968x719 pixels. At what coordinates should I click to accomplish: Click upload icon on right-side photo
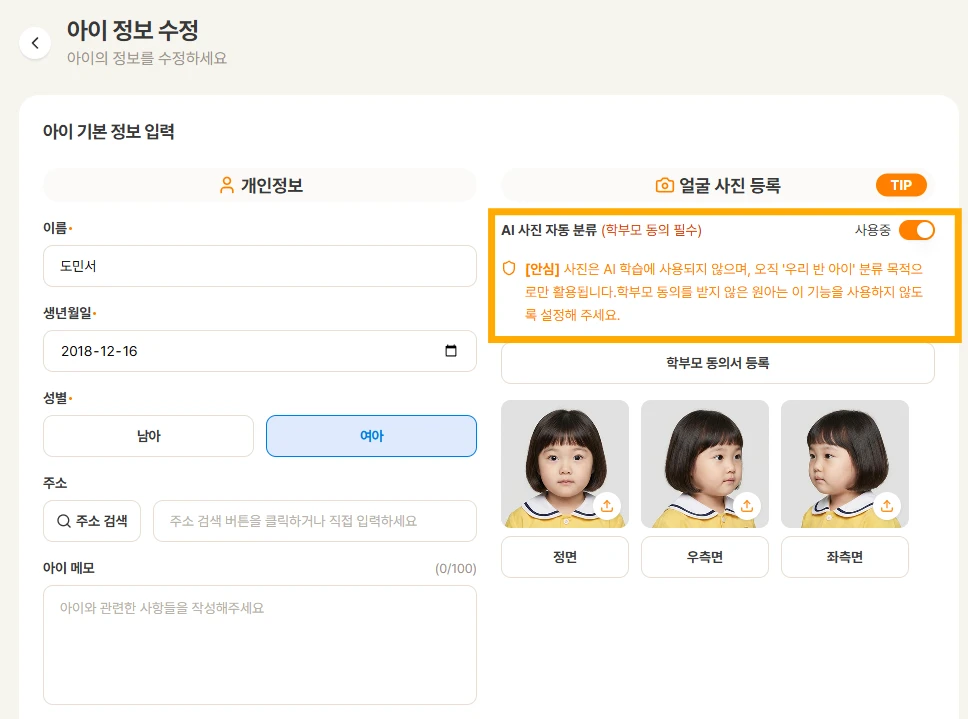pyautogui.click(x=747, y=506)
